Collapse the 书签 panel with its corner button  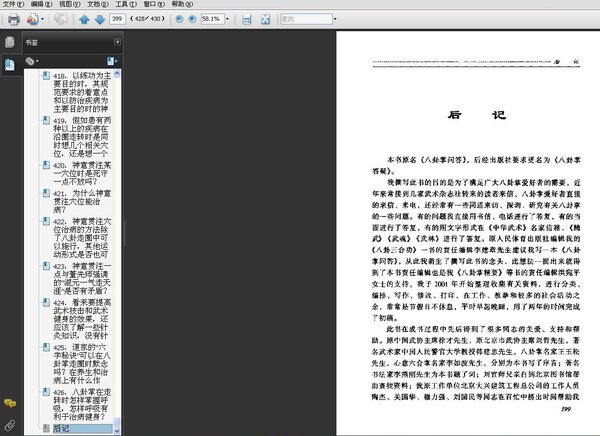click(x=117, y=42)
